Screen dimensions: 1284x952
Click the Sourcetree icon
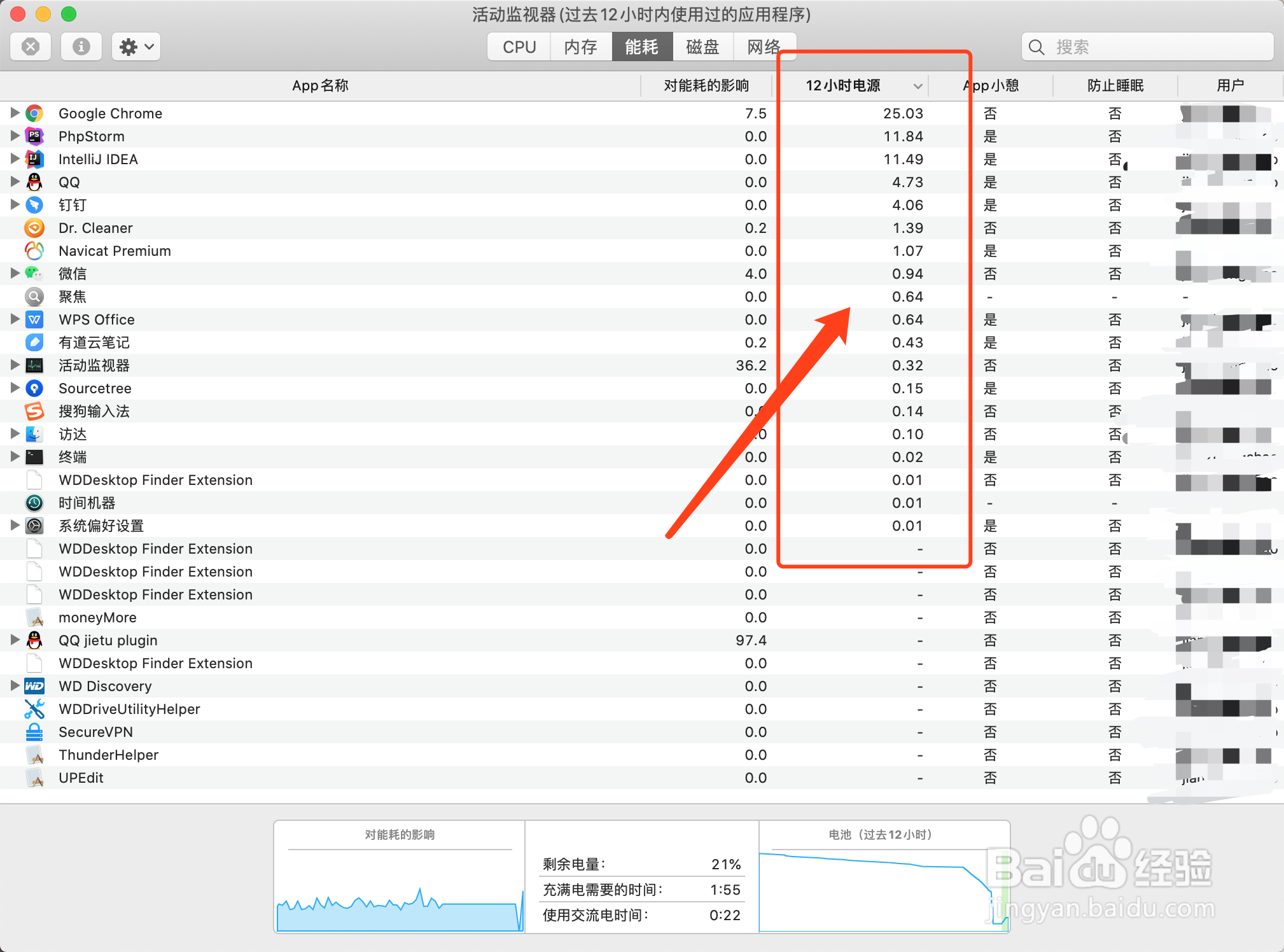click(34, 388)
